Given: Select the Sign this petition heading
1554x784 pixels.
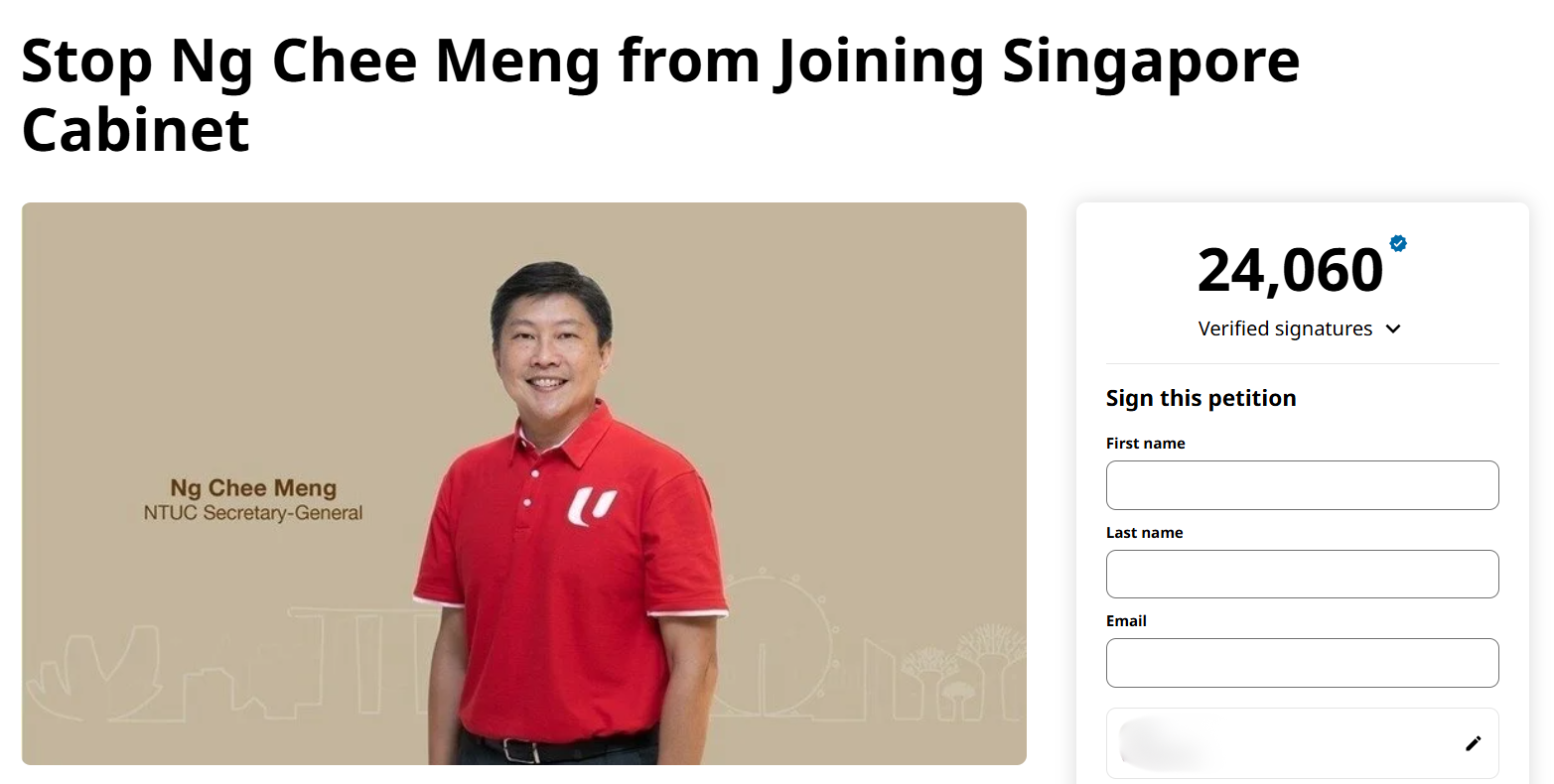Looking at the screenshot, I should (1201, 398).
